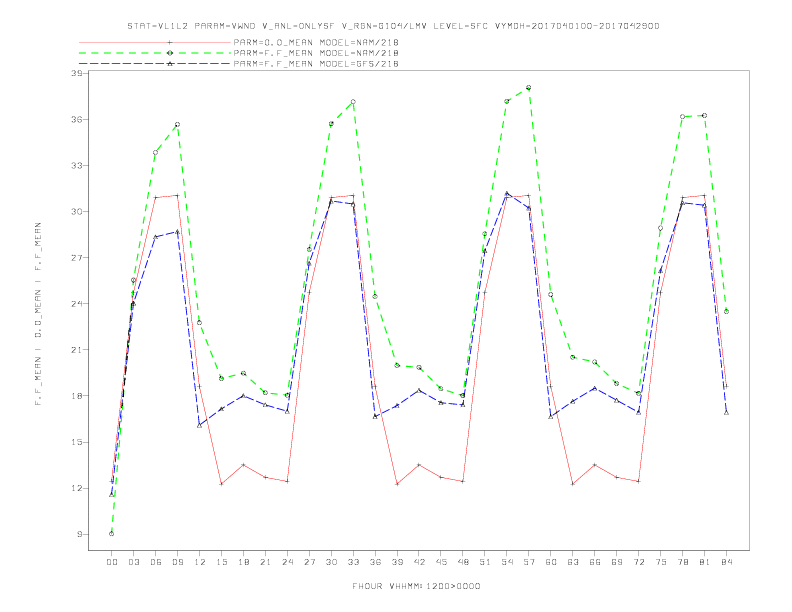The width and height of the screenshot is (792, 612).
Task: Click green NAM peak marker at hour 57
Action: pos(529,87)
